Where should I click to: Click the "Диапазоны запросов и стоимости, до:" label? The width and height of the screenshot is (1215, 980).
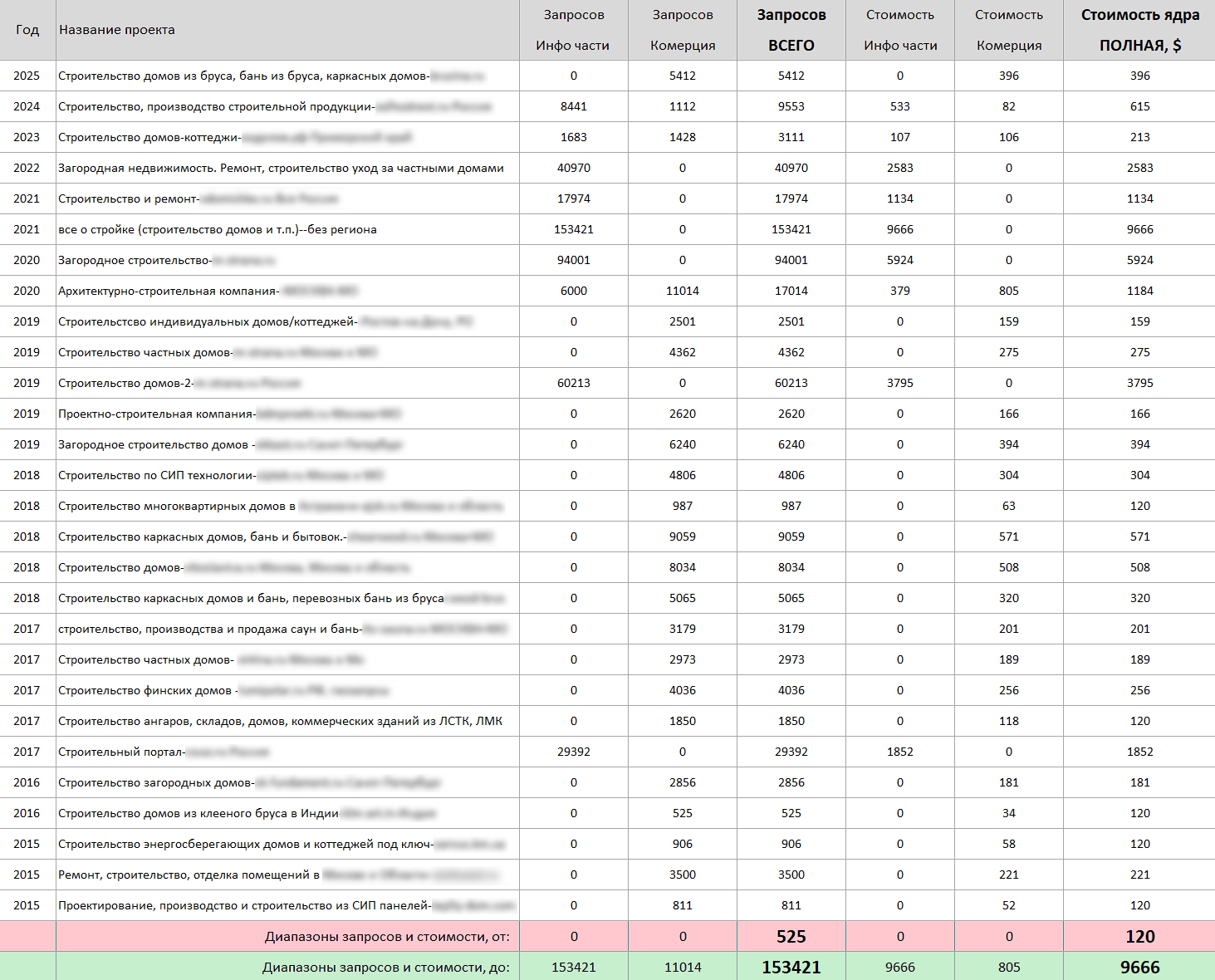pyautogui.click(x=386, y=968)
